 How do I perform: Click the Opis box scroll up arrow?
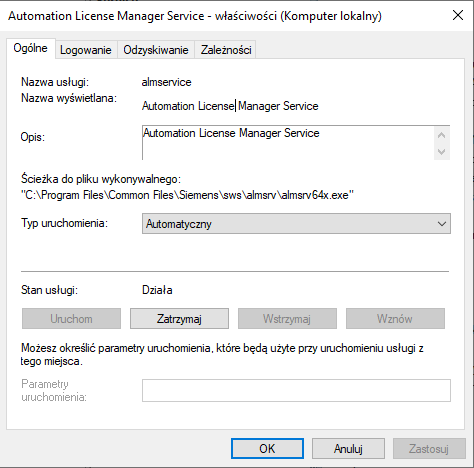442,135
